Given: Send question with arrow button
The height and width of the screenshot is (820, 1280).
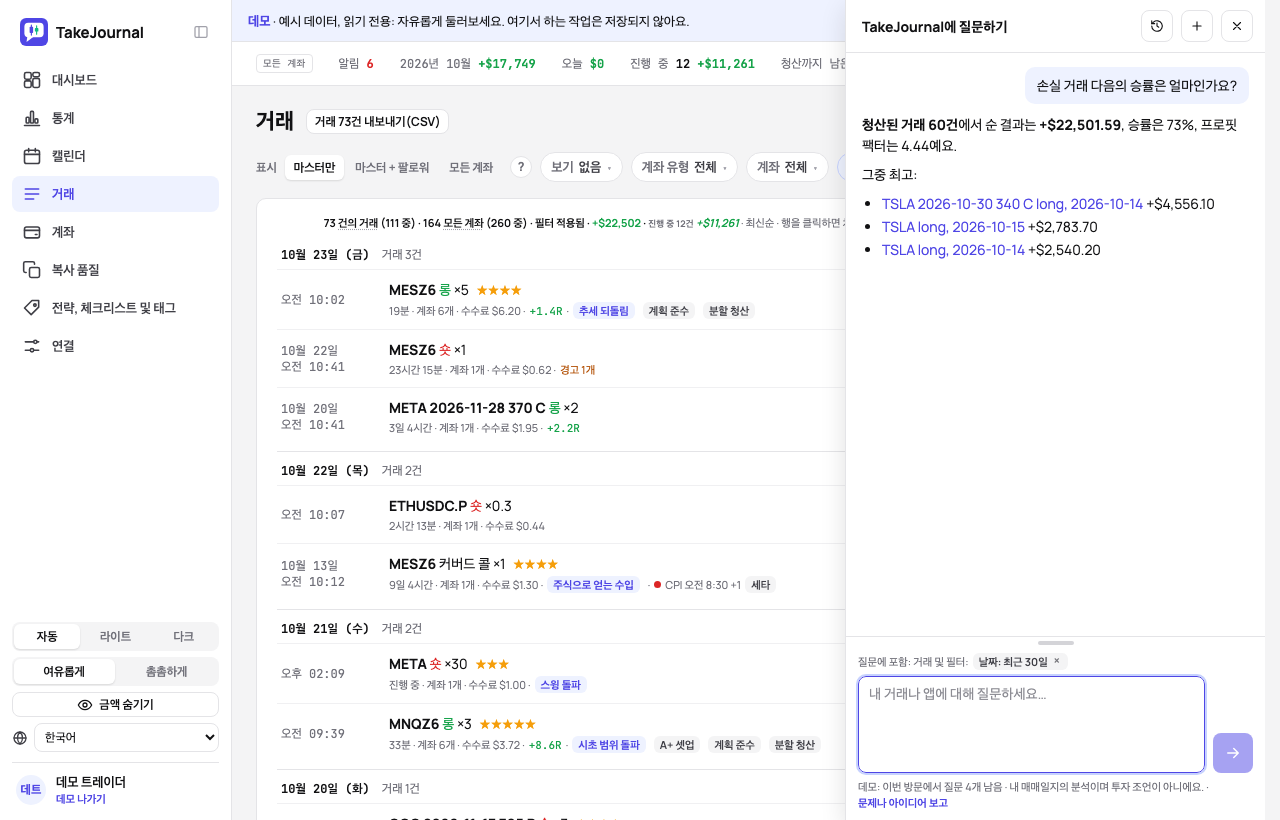Looking at the screenshot, I should (1233, 753).
